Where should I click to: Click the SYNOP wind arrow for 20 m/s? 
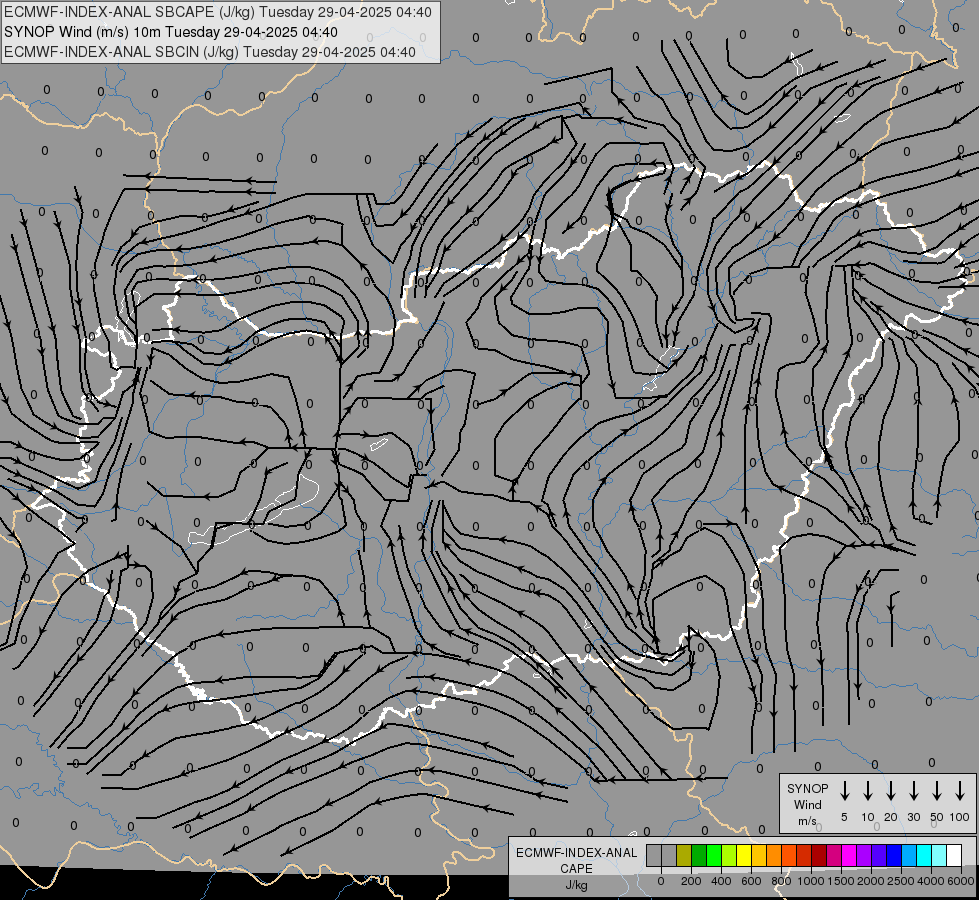(890, 790)
